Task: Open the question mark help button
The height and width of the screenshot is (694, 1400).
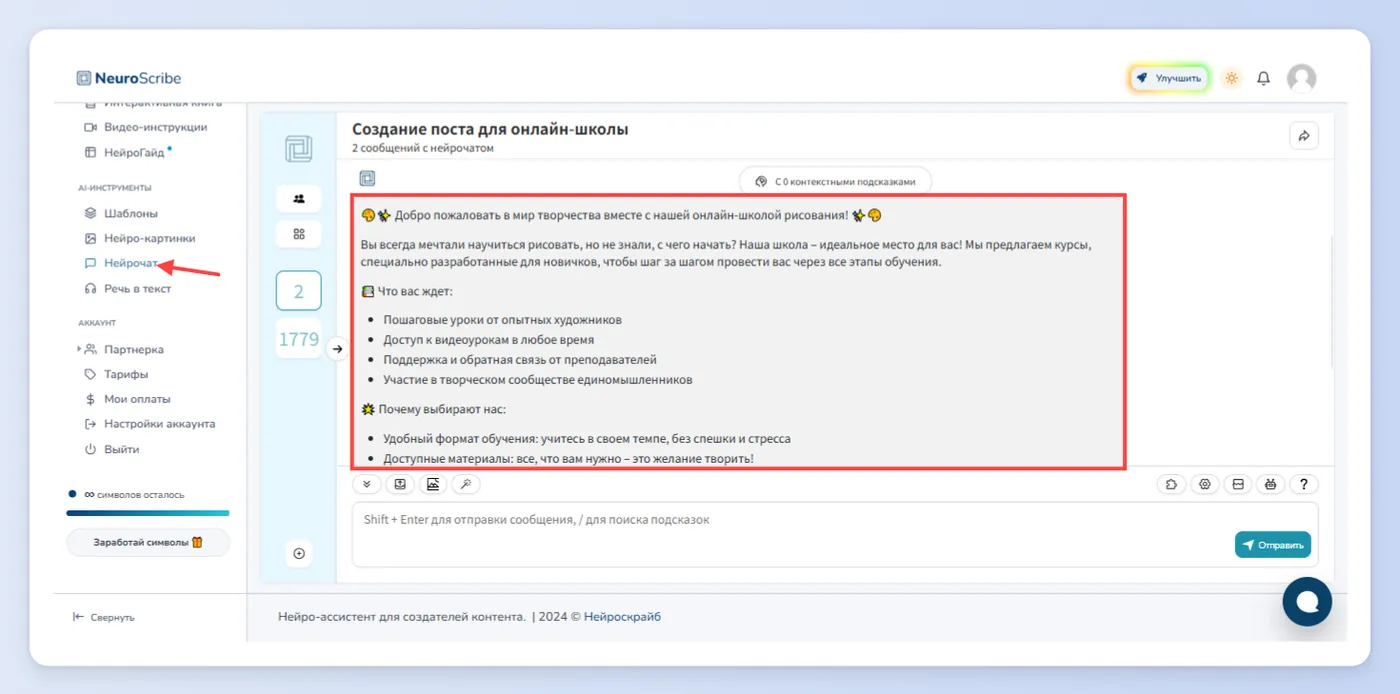Action: [x=1304, y=484]
